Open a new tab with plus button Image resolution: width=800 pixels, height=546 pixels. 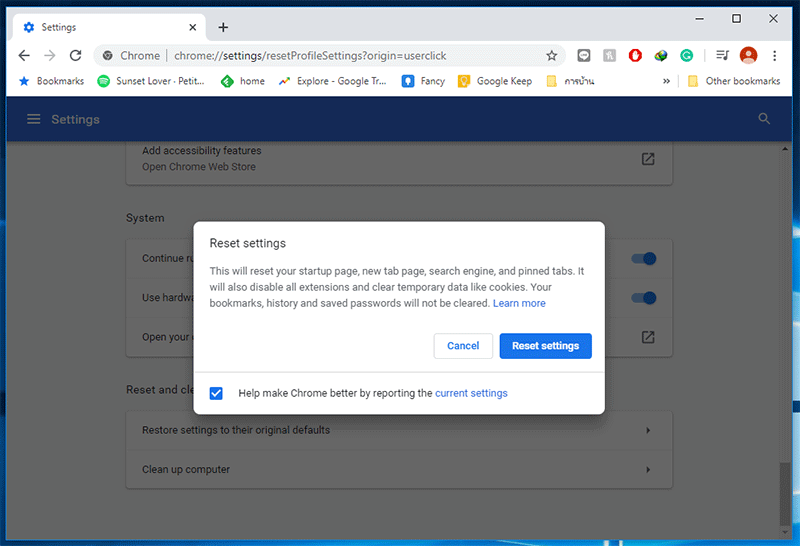coord(223,27)
